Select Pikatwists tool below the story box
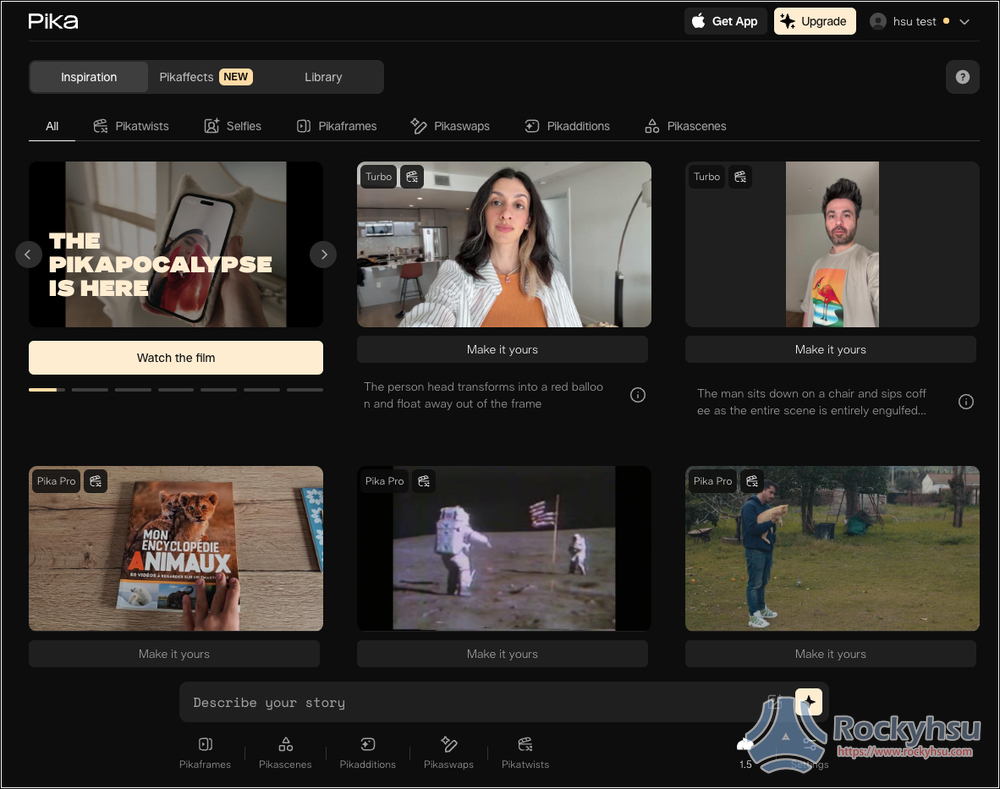Screen dimensions: 1000x789 tap(525, 753)
